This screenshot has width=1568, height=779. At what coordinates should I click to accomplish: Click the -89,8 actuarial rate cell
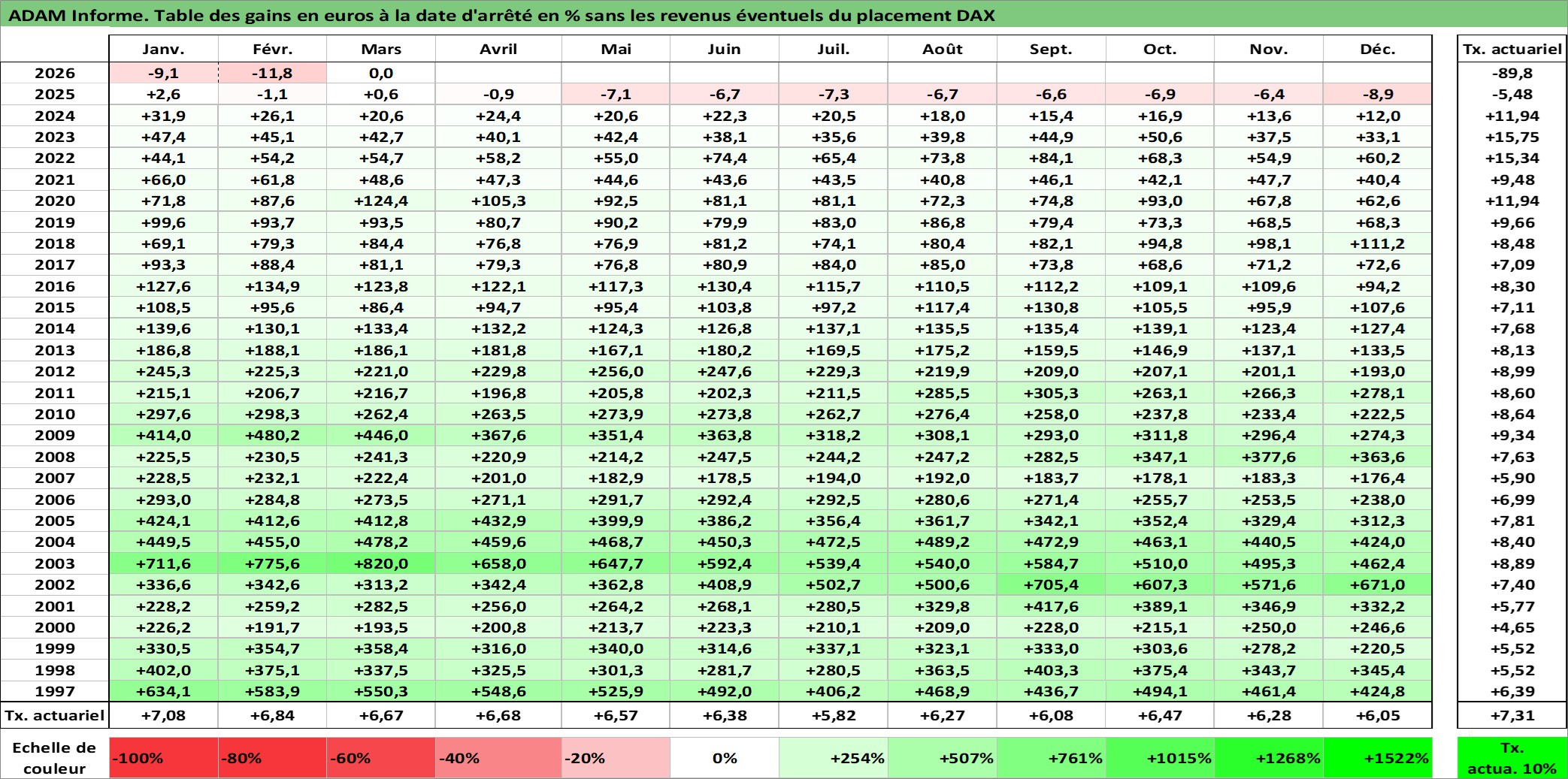[x=1512, y=73]
